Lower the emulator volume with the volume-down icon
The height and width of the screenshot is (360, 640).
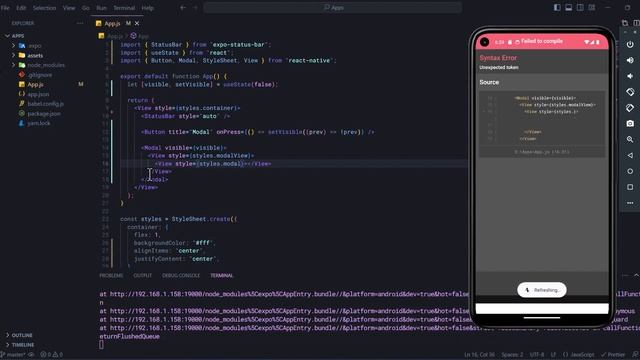click(630, 76)
